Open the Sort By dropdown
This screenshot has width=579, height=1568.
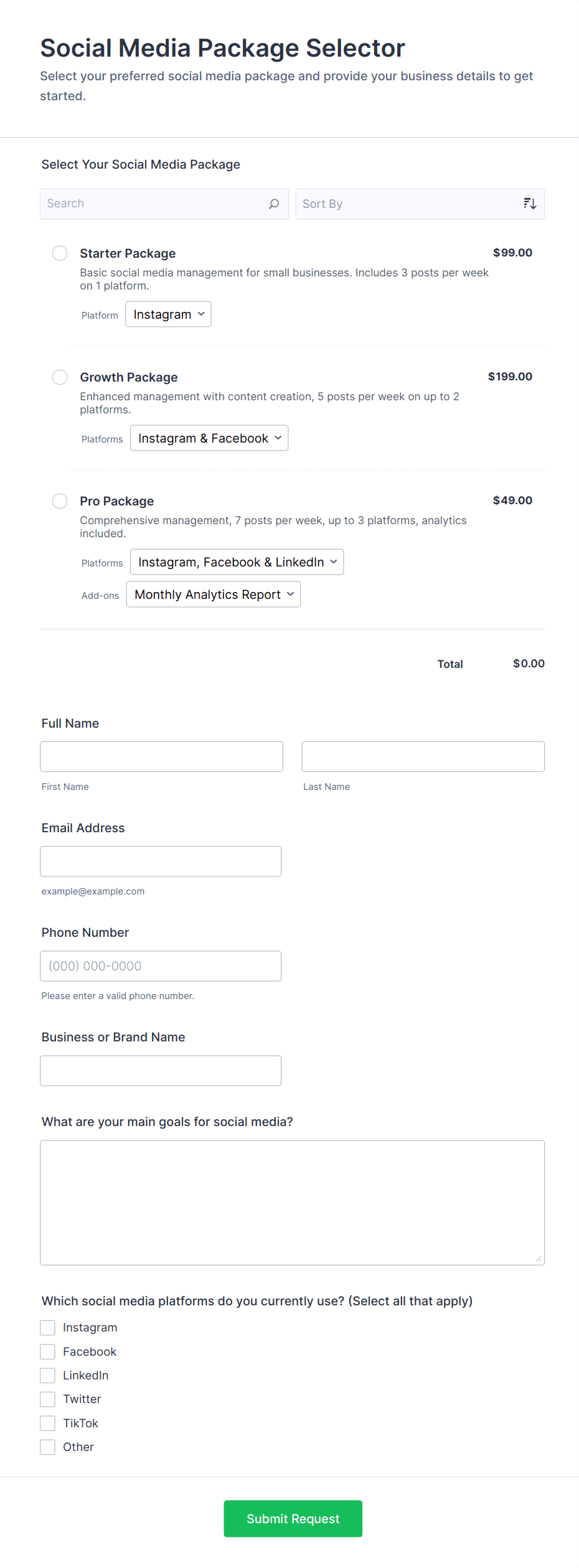coord(411,204)
